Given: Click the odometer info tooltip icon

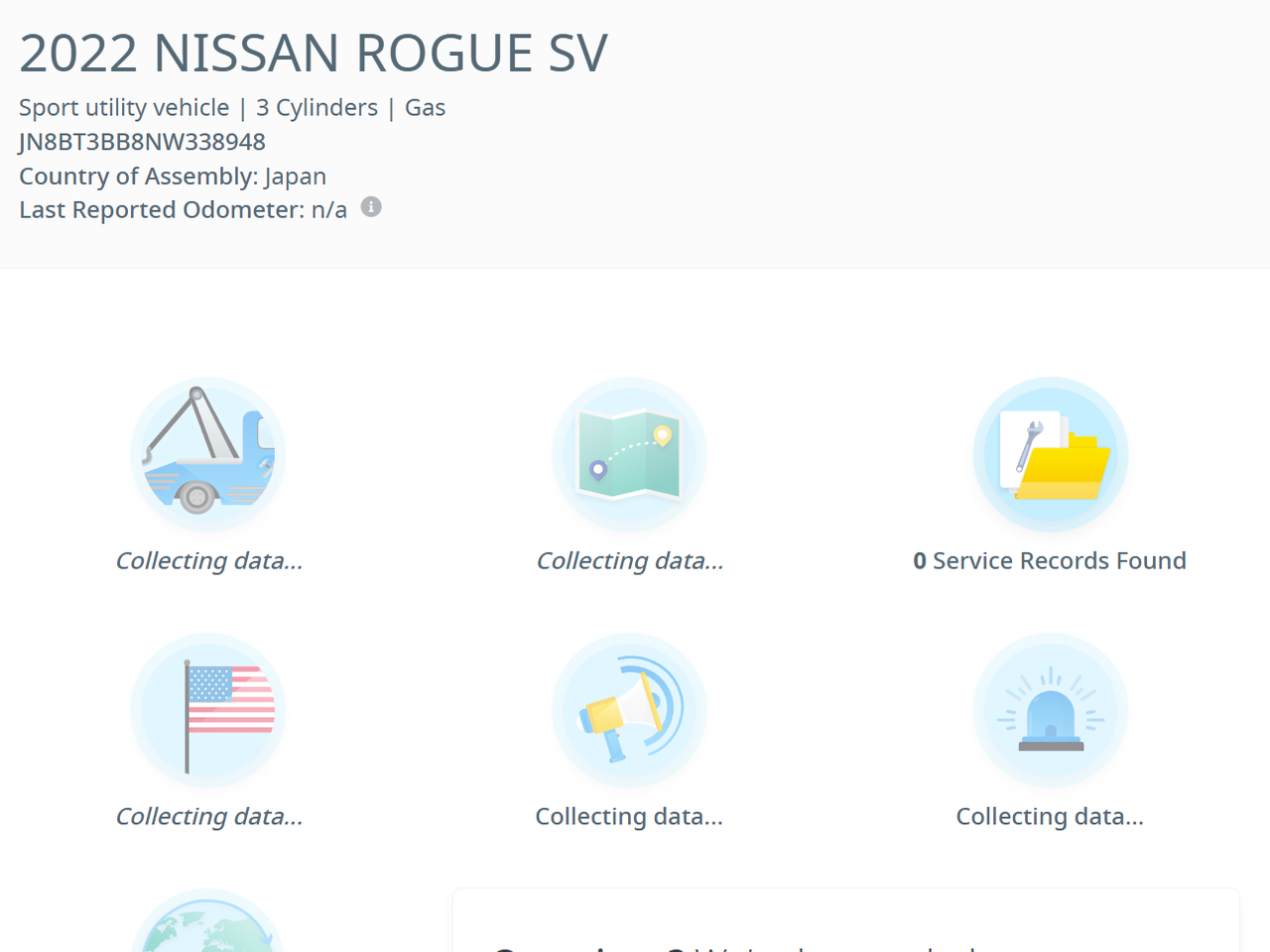Looking at the screenshot, I should click(x=371, y=206).
